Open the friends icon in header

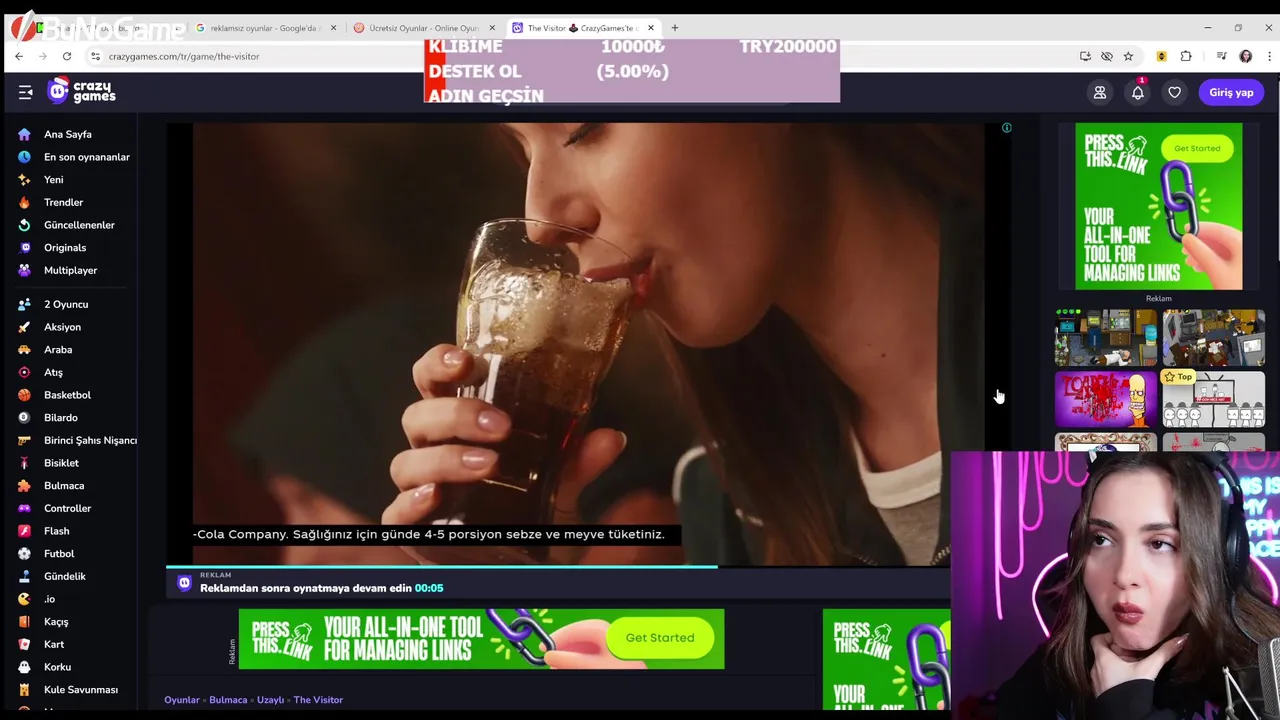click(x=1100, y=92)
